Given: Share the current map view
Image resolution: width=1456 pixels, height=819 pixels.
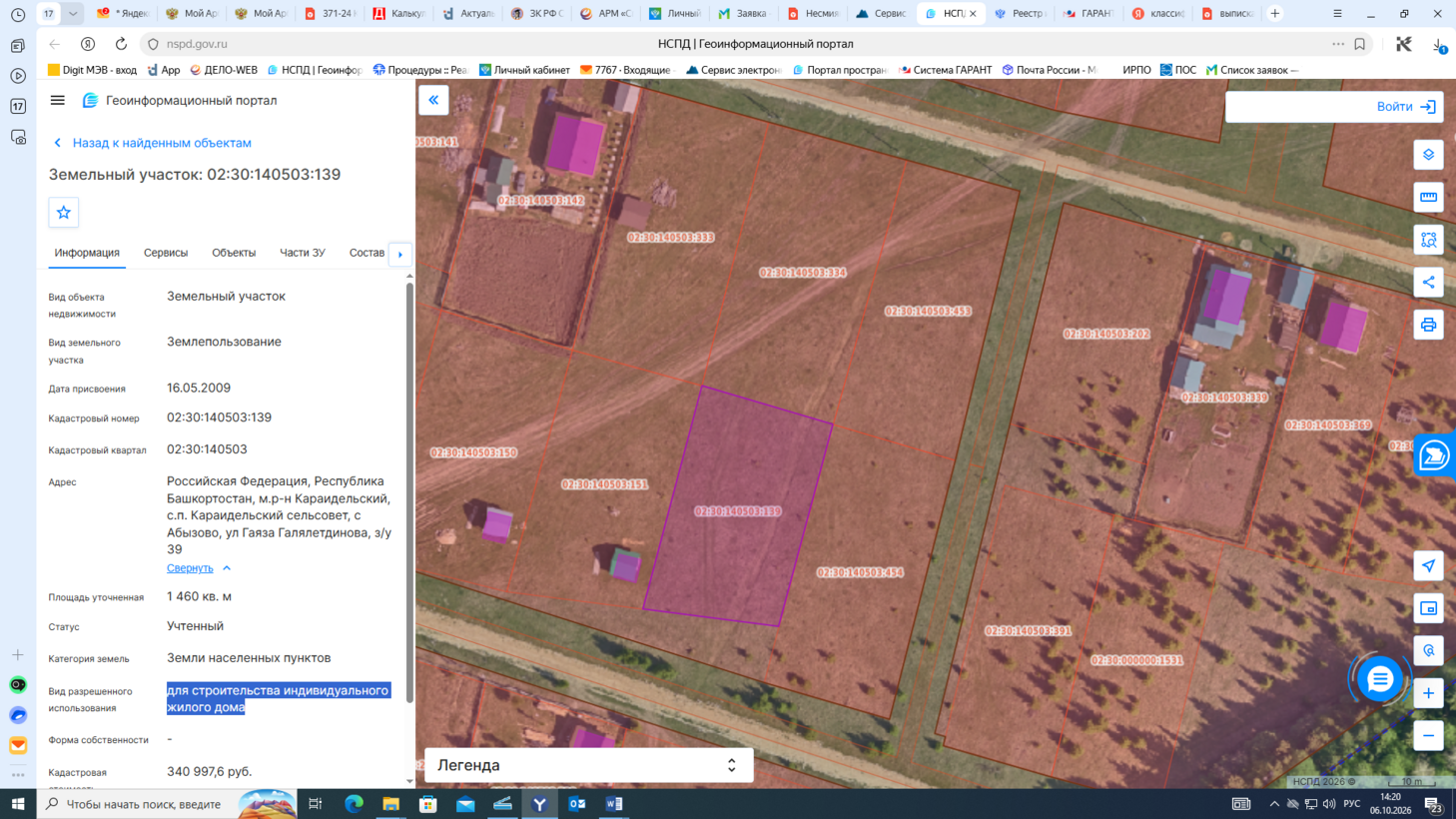Looking at the screenshot, I should (1428, 282).
